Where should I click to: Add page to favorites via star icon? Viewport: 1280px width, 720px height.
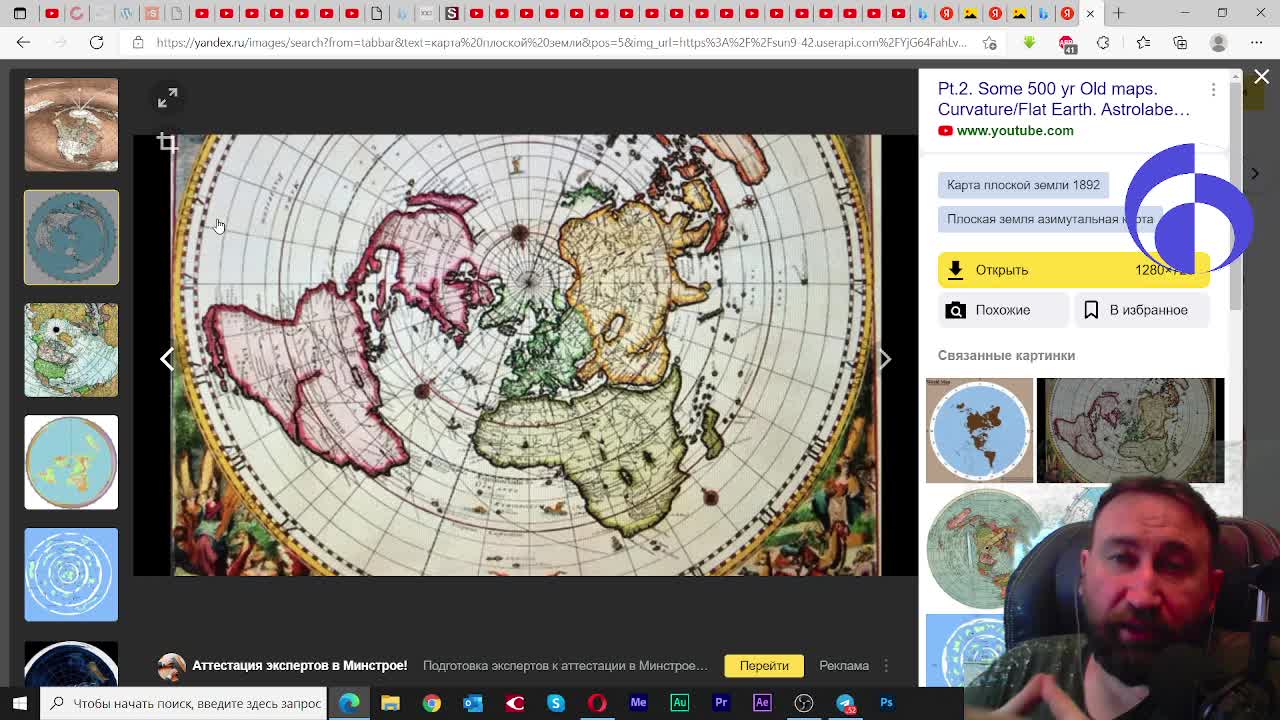990,43
